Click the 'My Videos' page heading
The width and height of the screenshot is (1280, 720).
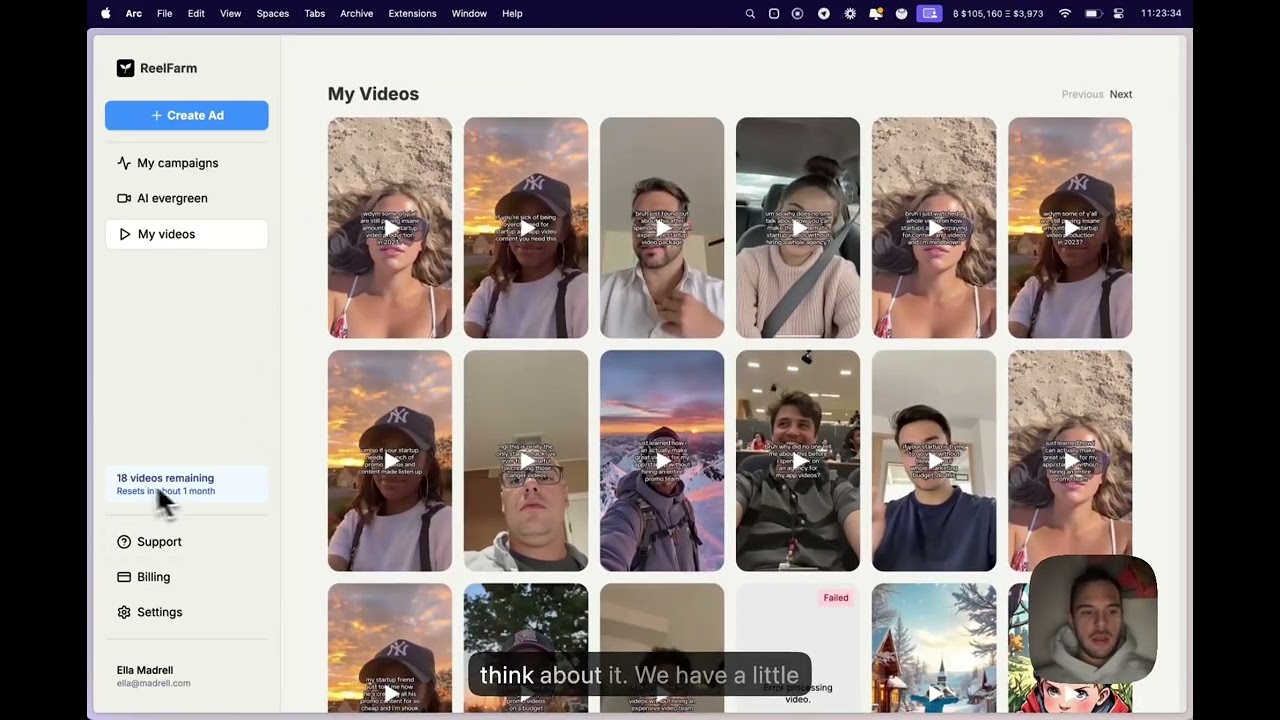coord(373,94)
